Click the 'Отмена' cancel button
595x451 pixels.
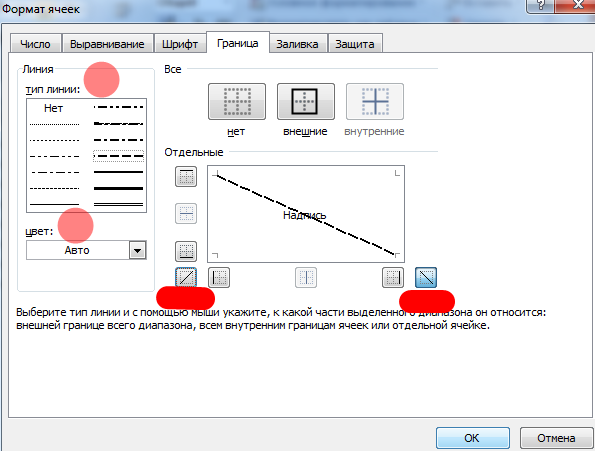[x=556, y=438]
